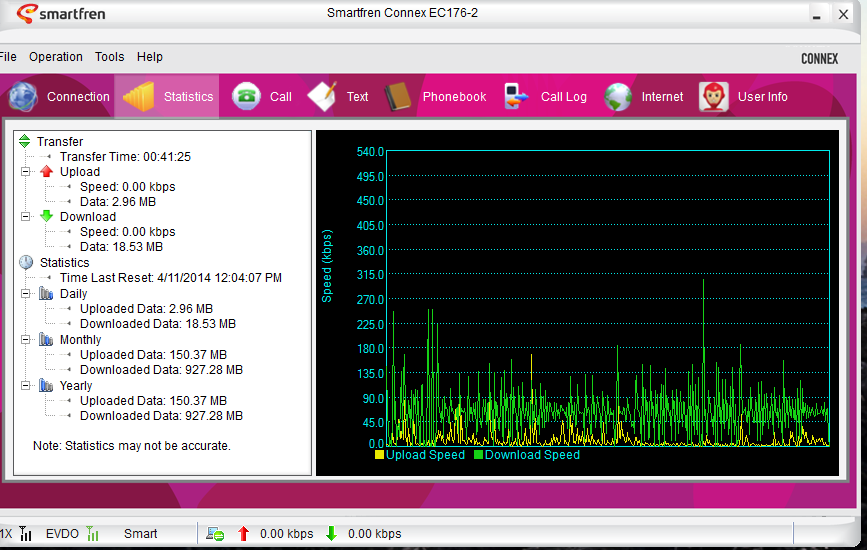Select Daily Downloaded Data: 18.53 MB row

tap(158, 323)
